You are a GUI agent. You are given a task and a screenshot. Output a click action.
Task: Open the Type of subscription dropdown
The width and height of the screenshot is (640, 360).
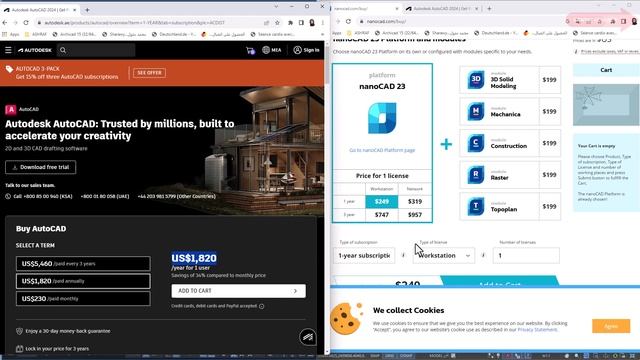click(364, 256)
